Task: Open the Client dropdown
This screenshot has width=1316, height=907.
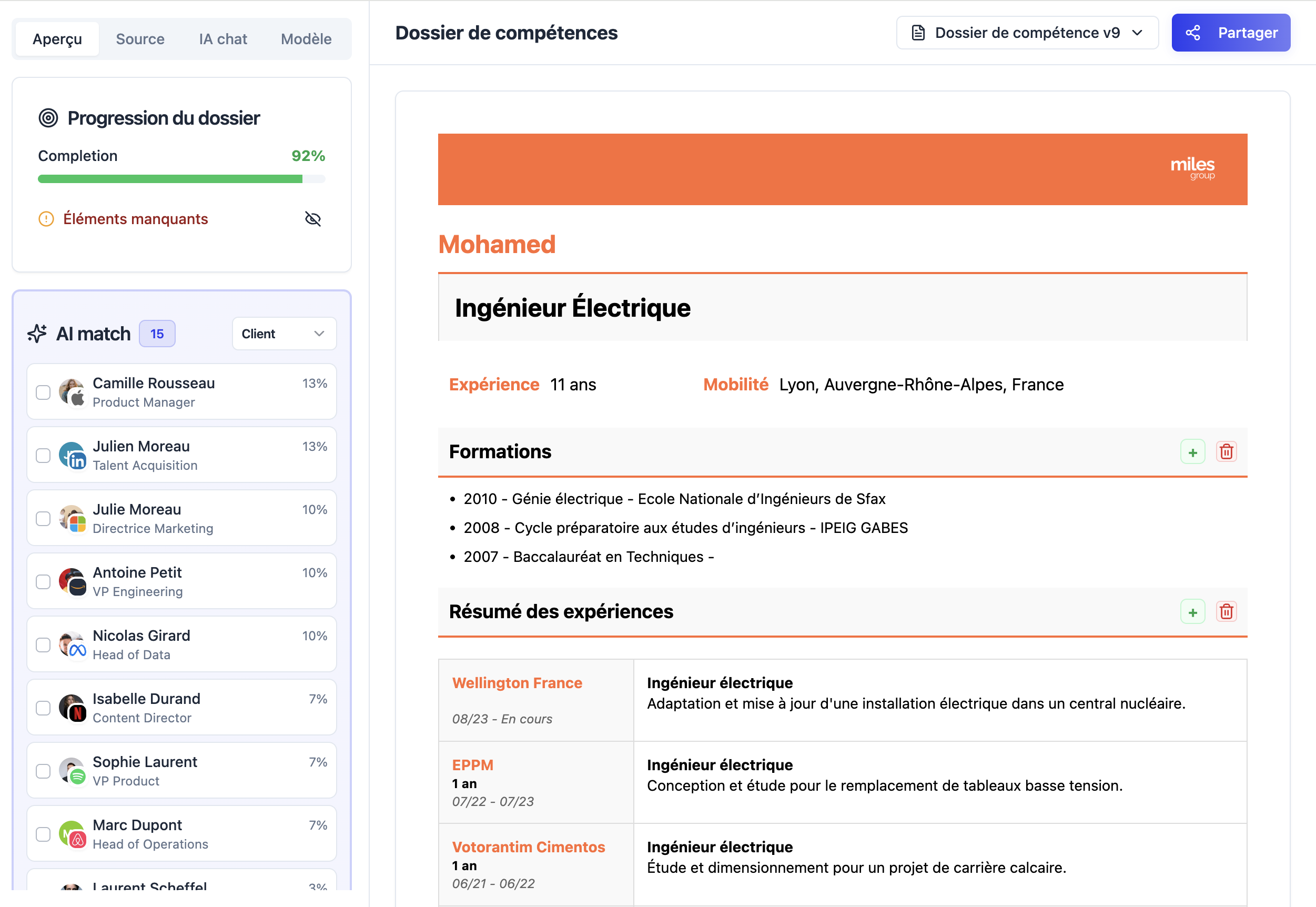Action: click(284, 334)
